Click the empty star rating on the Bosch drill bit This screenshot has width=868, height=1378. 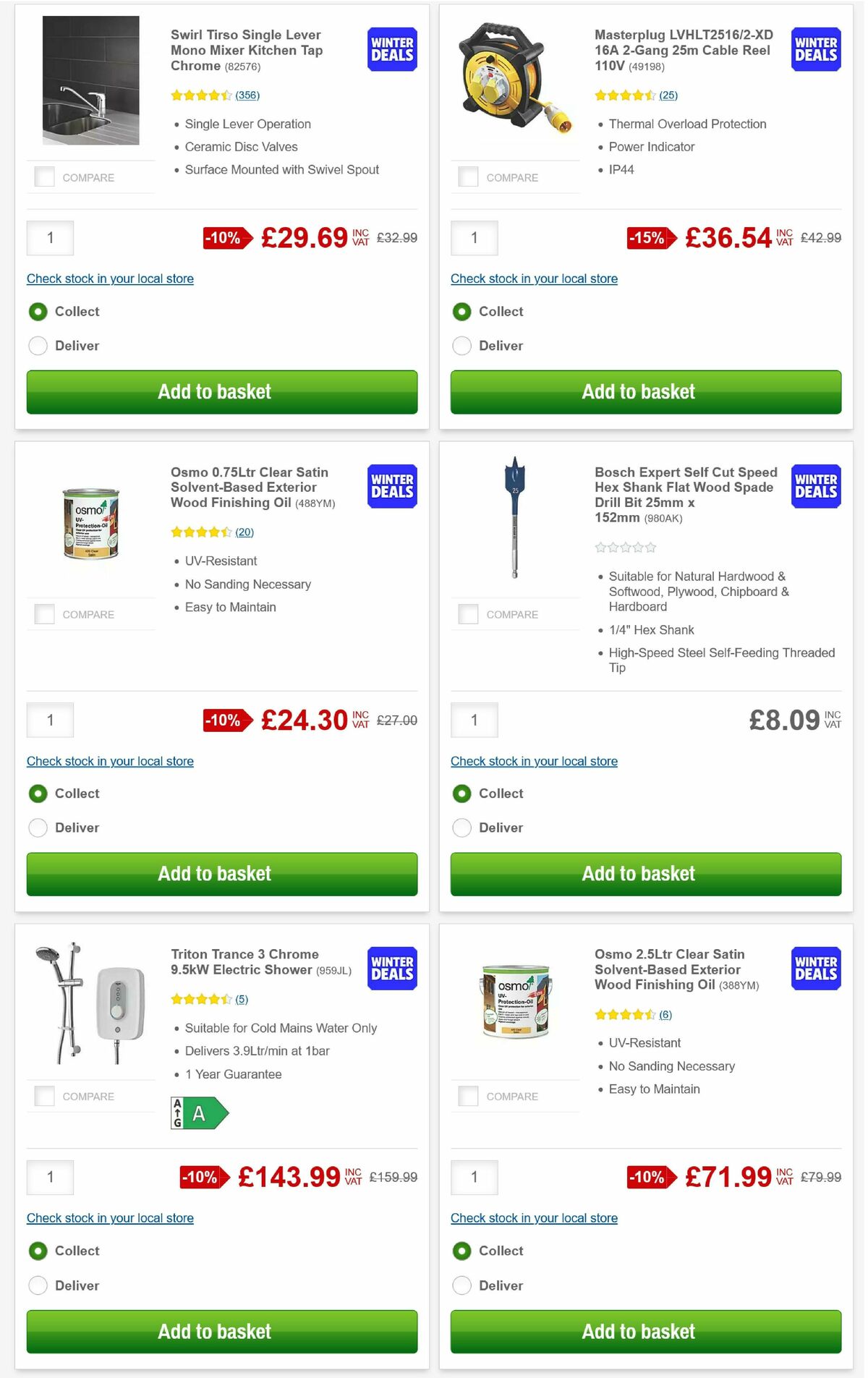point(626,548)
